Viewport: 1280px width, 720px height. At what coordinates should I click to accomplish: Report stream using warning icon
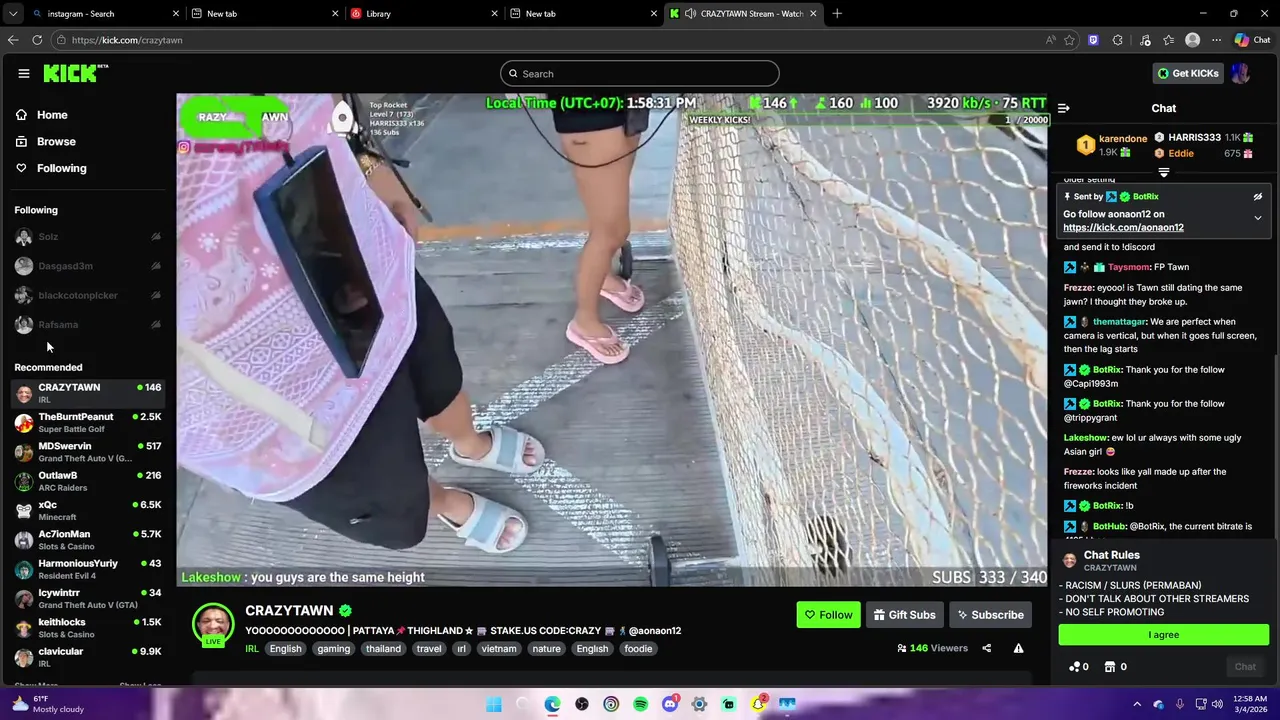pos(1018,648)
